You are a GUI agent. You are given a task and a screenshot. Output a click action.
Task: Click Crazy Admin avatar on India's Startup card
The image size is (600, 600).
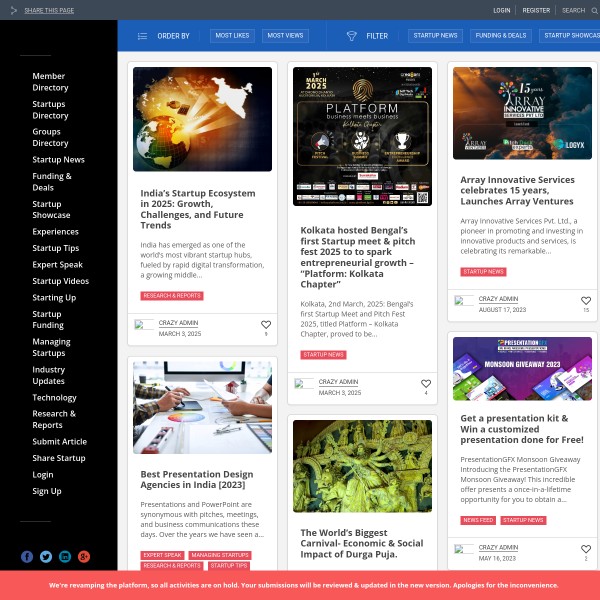[x=144, y=324]
